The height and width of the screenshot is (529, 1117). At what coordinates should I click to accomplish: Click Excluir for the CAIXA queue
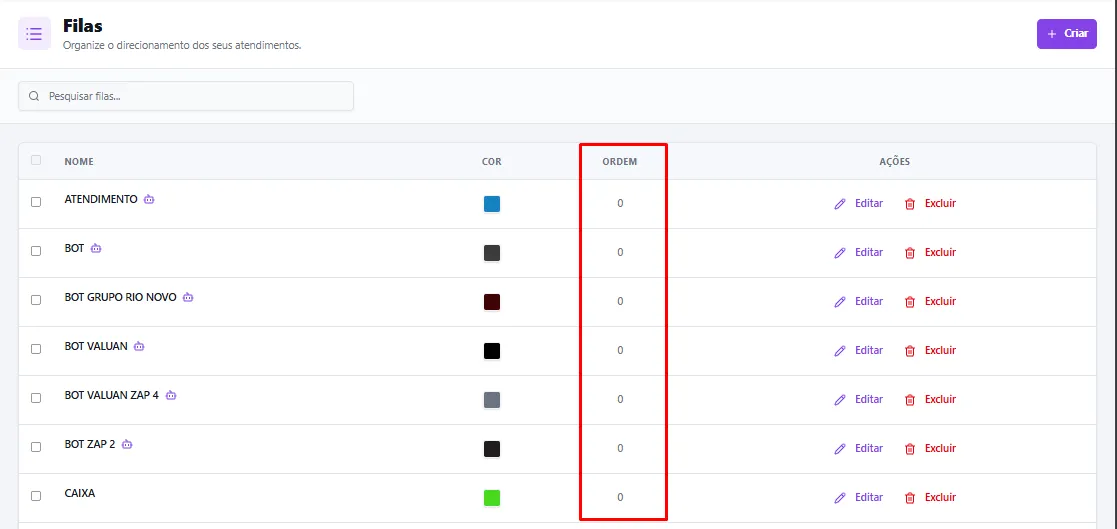(x=940, y=498)
